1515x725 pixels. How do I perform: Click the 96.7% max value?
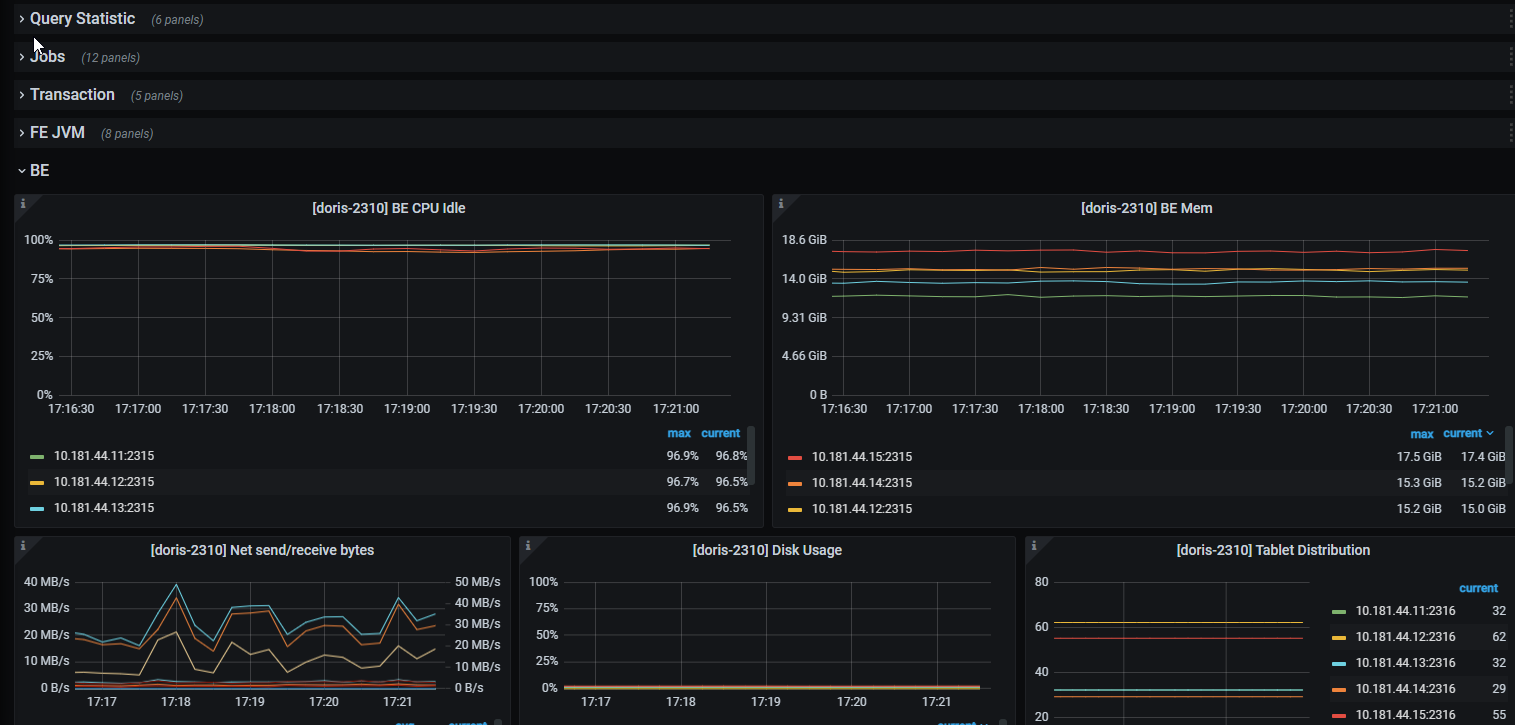(683, 482)
